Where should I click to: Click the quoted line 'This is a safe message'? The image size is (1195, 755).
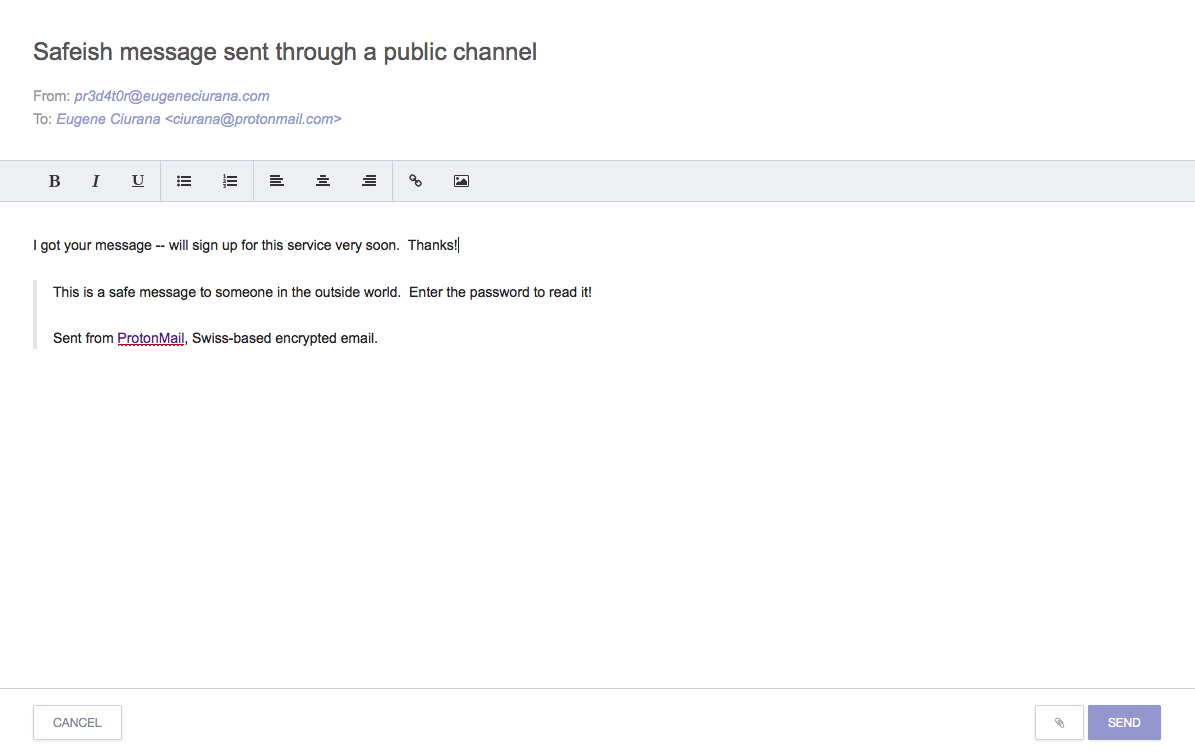click(322, 293)
